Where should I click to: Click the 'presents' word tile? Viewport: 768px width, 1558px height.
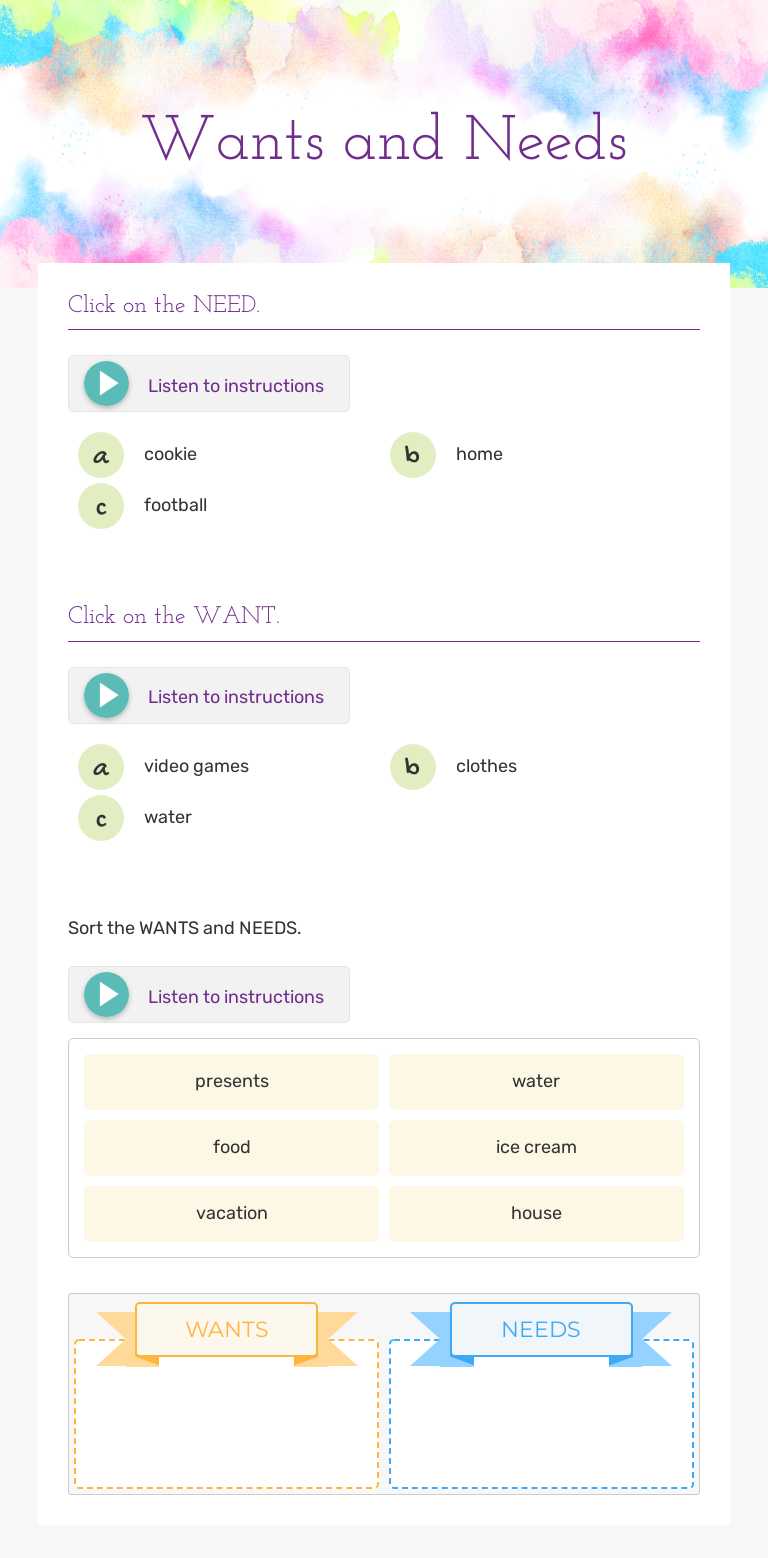tap(231, 1081)
